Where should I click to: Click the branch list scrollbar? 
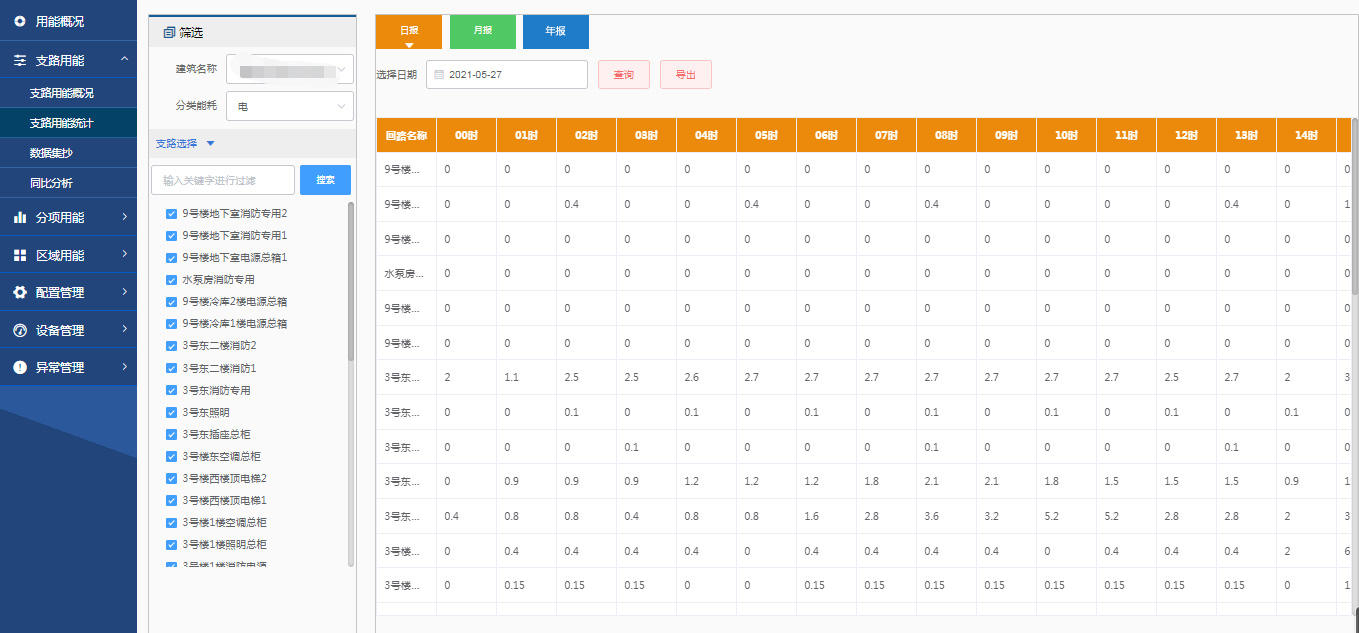coord(351,280)
